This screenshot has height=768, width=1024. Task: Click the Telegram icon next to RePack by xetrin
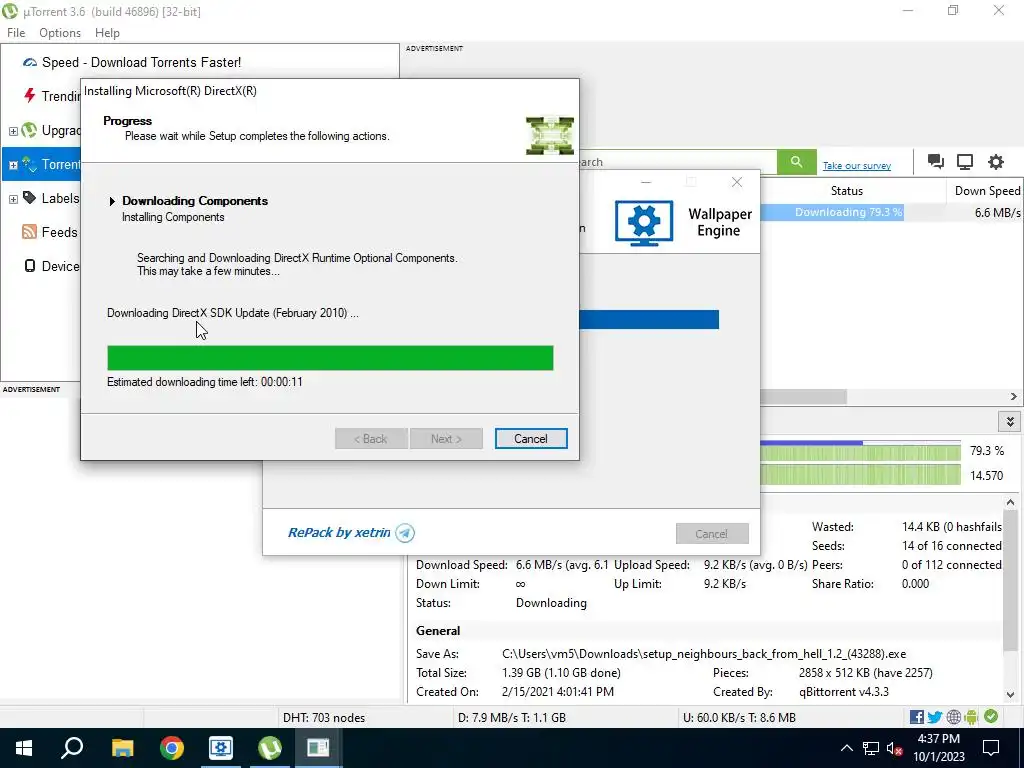(x=405, y=533)
